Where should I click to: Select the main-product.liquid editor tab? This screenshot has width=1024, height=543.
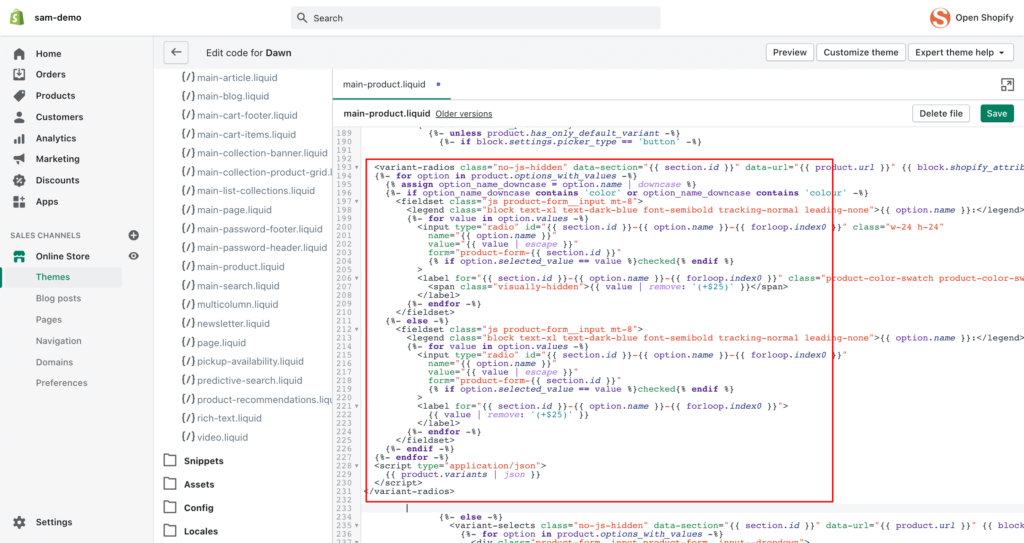click(391, 84)
